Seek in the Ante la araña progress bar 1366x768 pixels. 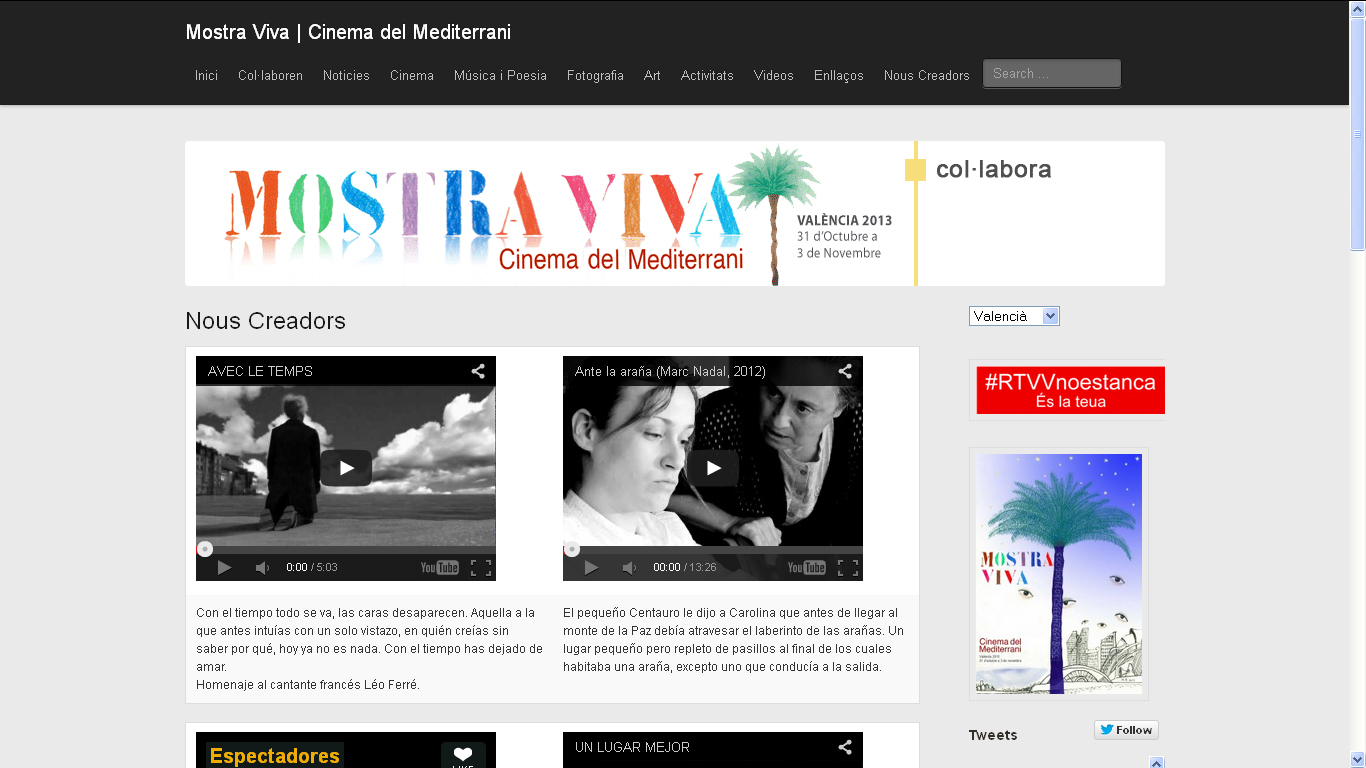pos(713,549)
